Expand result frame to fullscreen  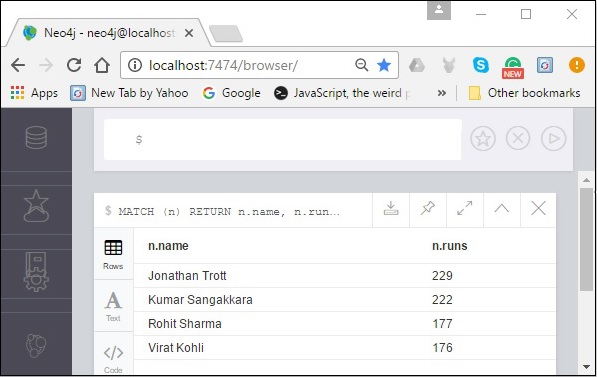click(x=465, y=208)
